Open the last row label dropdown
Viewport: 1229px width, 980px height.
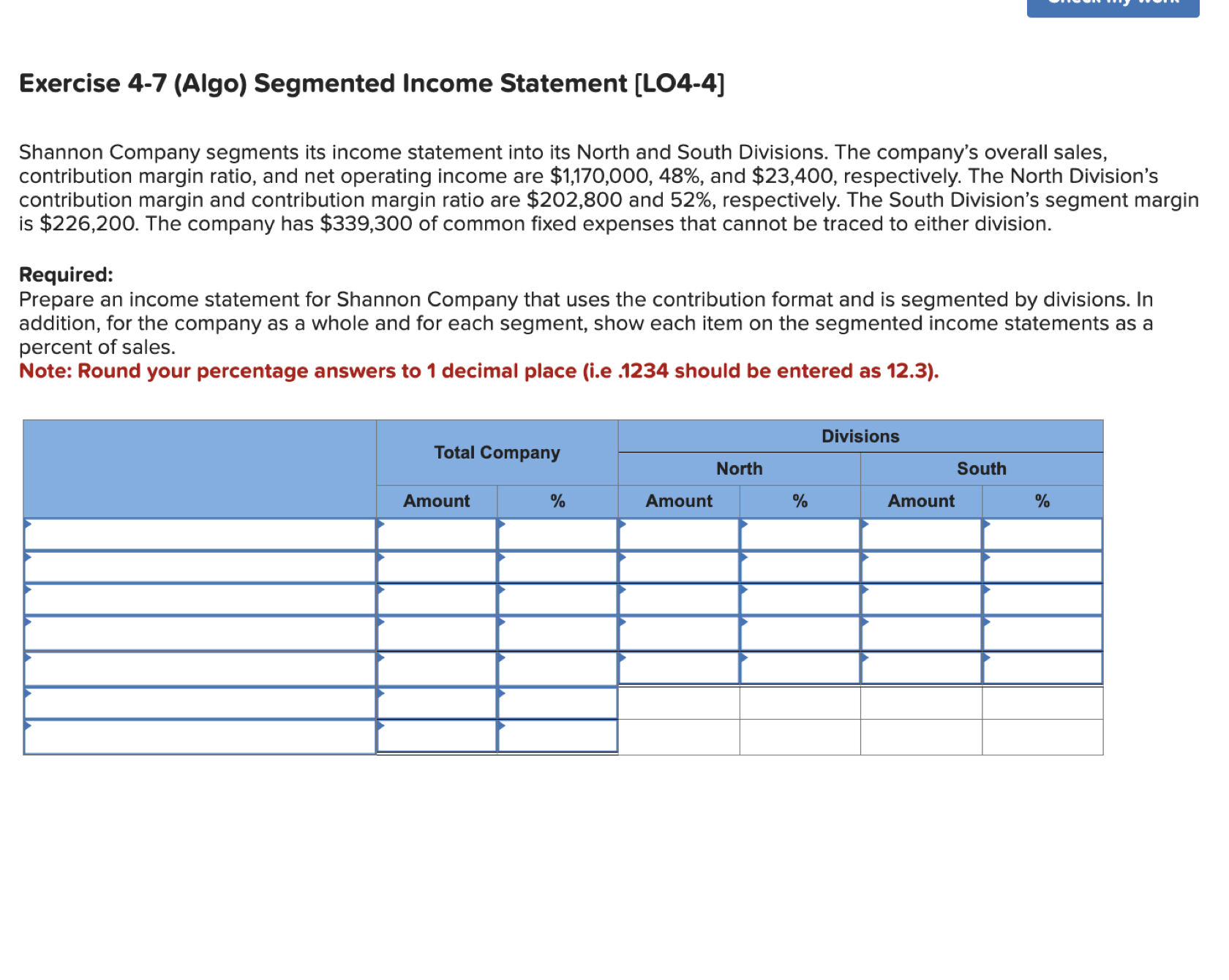click(198, 735)
